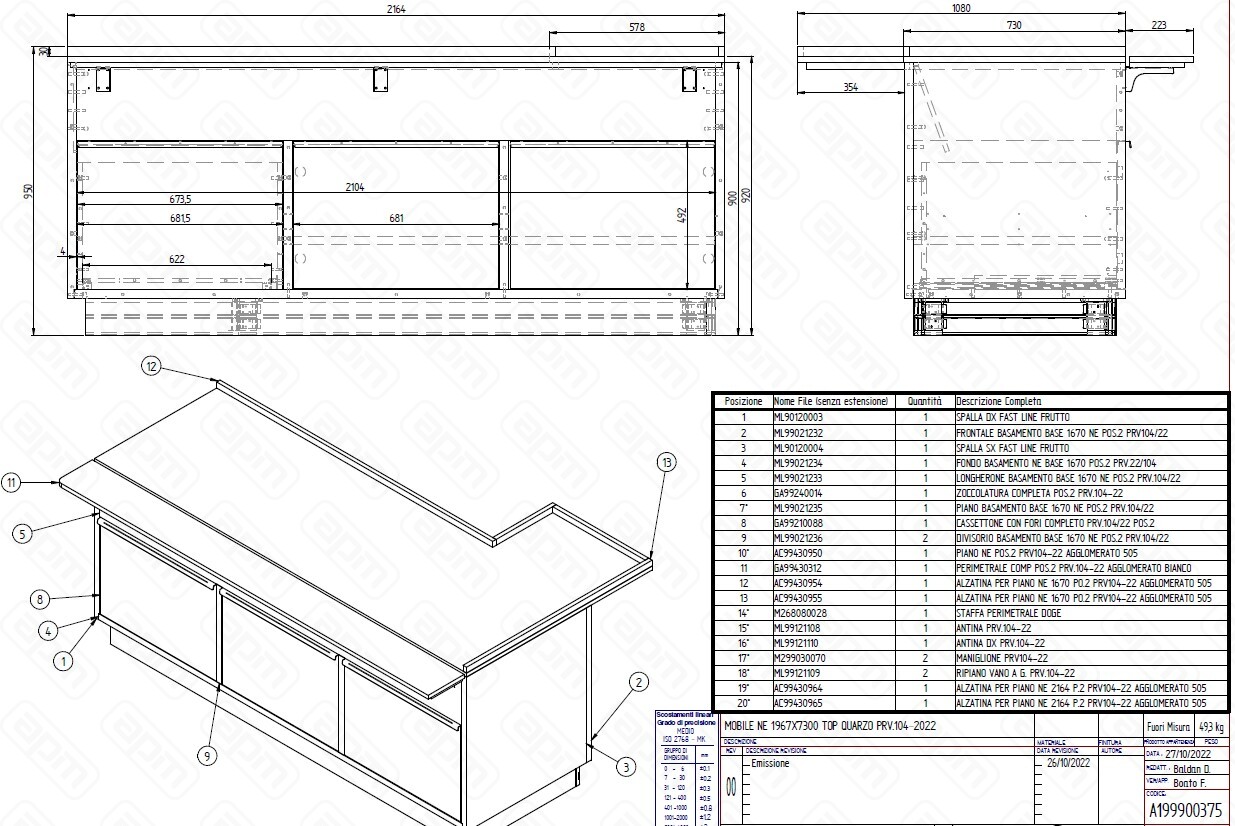
Task: Click file name GA99240014 in parts table
Action: point(798,493)
